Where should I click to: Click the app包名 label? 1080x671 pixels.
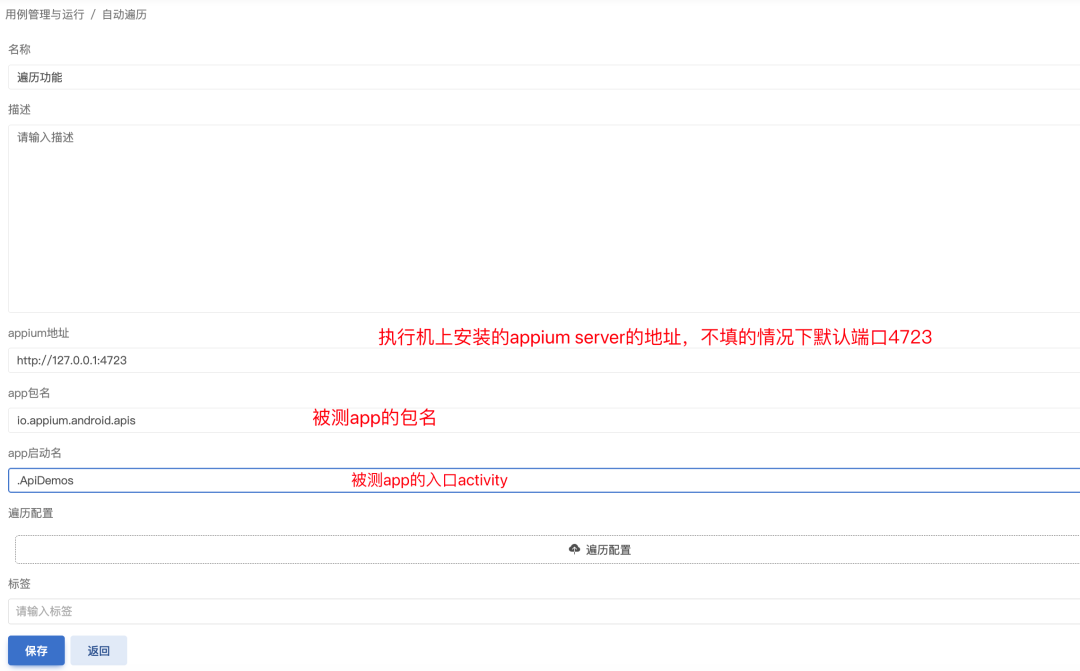29,393
